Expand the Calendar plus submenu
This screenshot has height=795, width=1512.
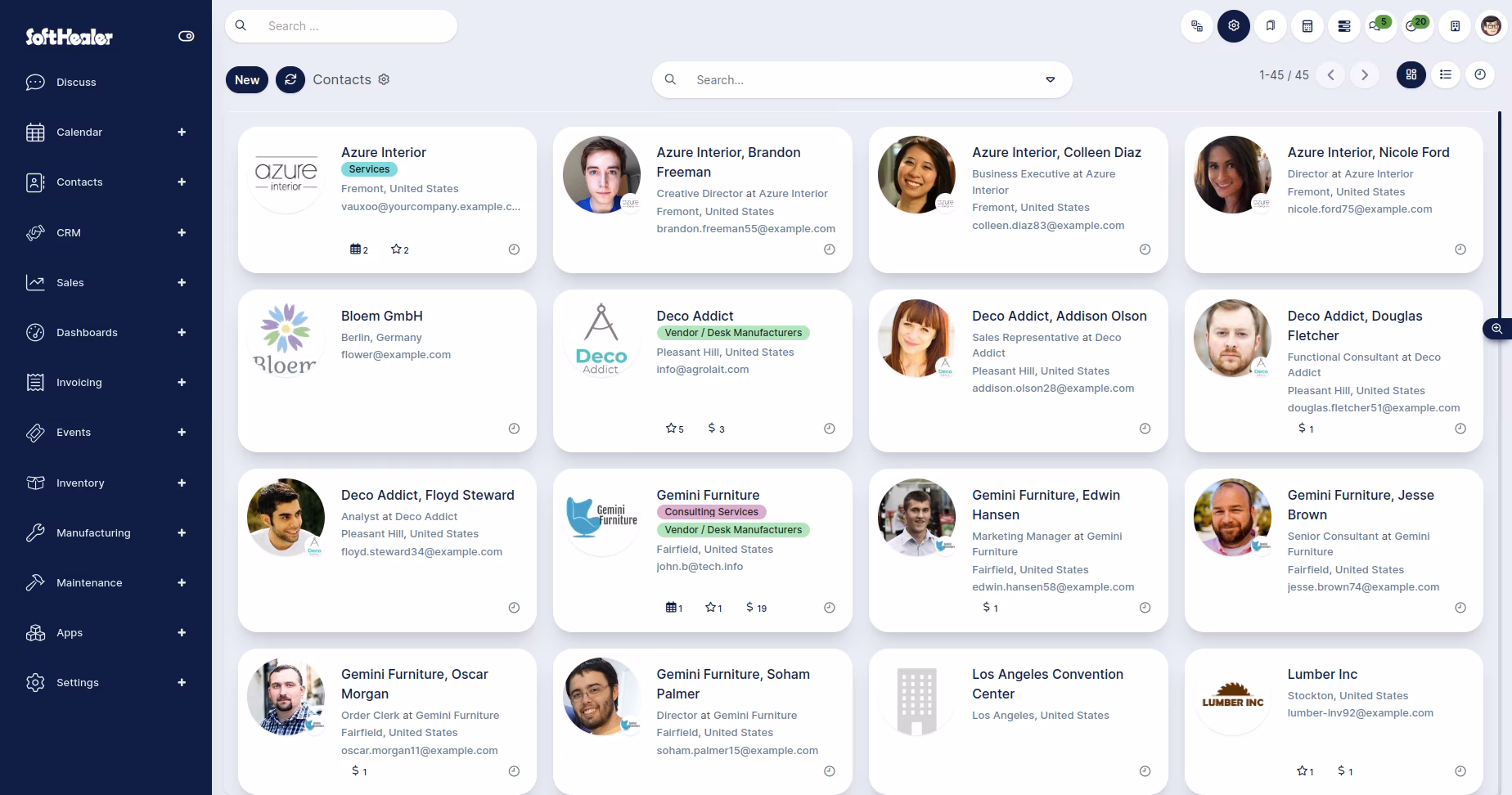point(182,132)
